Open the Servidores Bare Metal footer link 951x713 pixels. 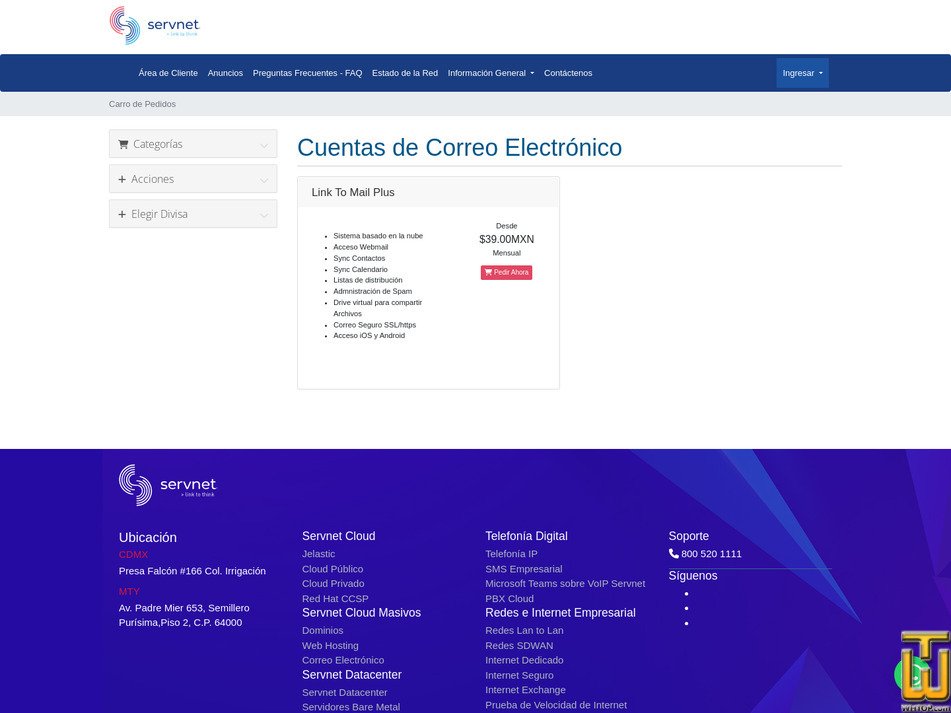point(351,707)
